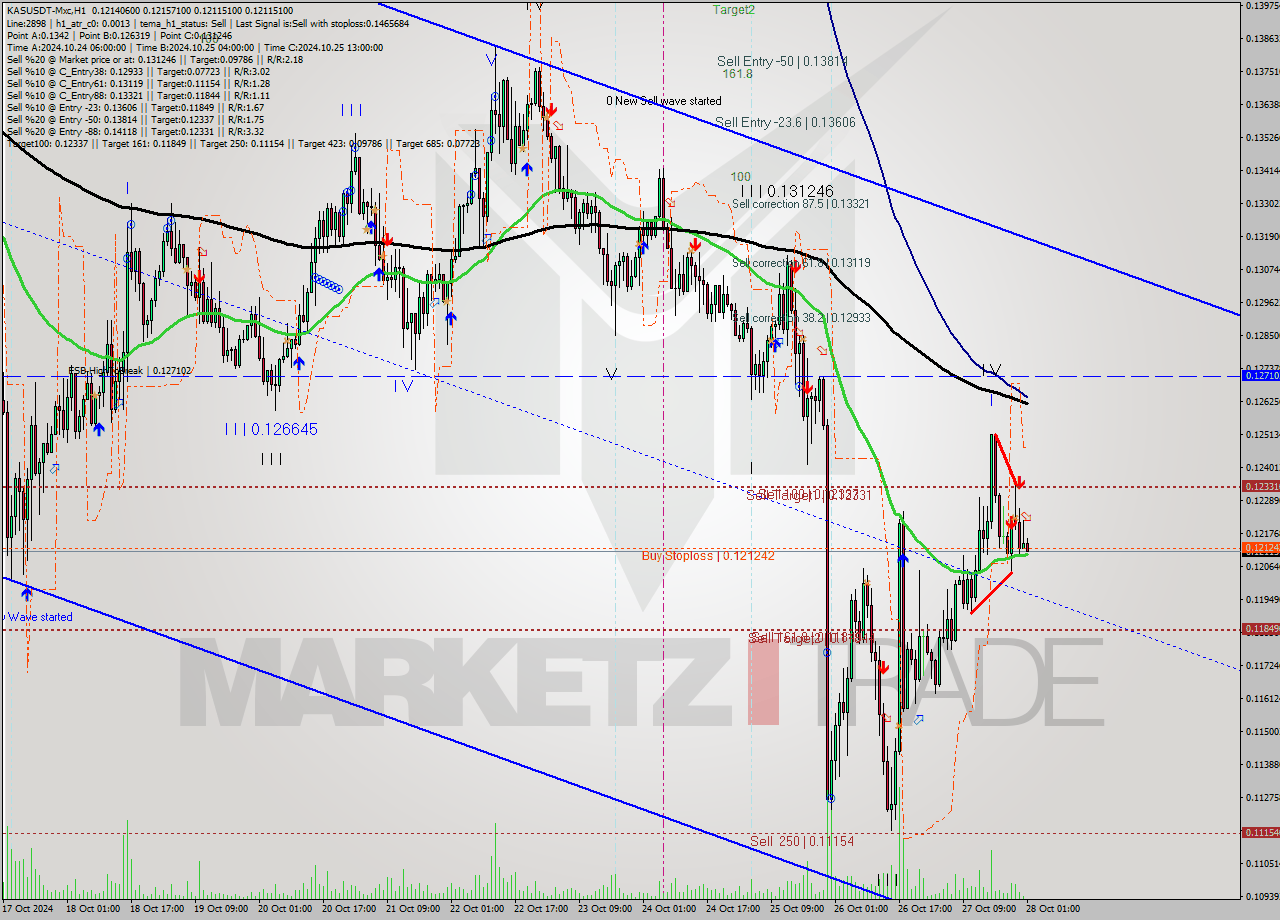
Task: Click the '21 Oct 09:00' time axis label
Action: pos(413,909)
